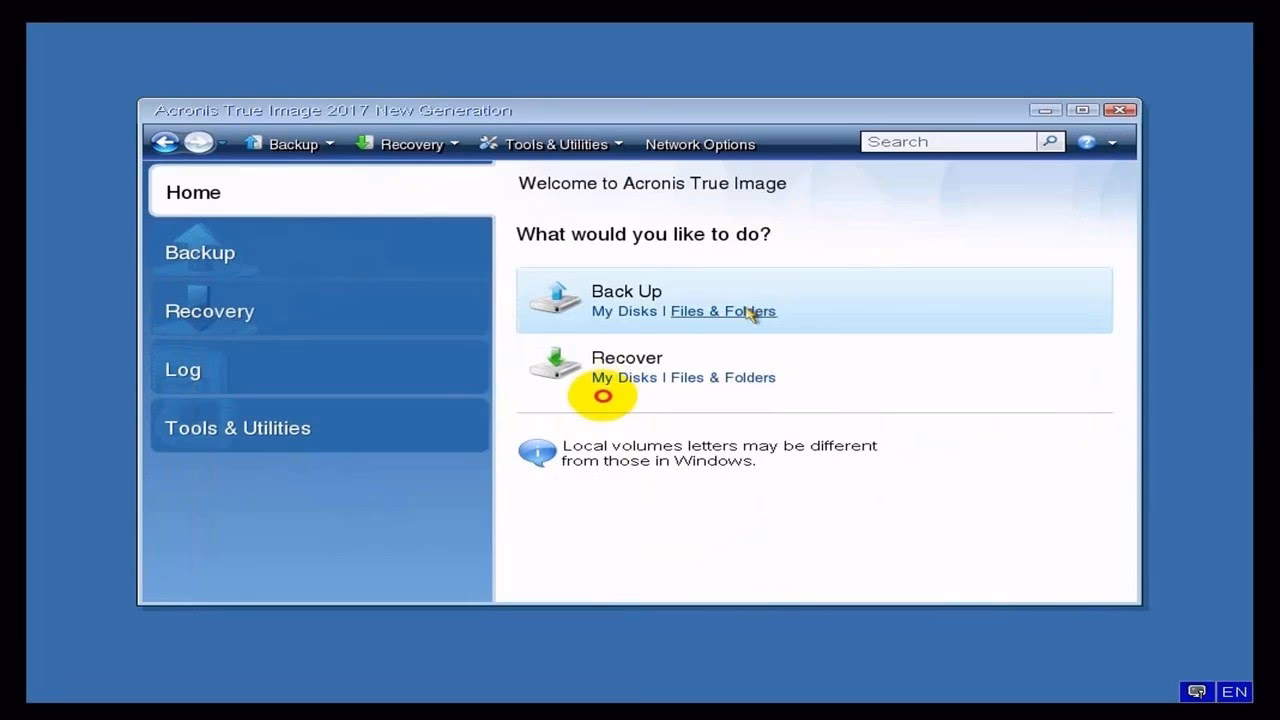Expand the dropdown arrow beside the help icon

1112,144
